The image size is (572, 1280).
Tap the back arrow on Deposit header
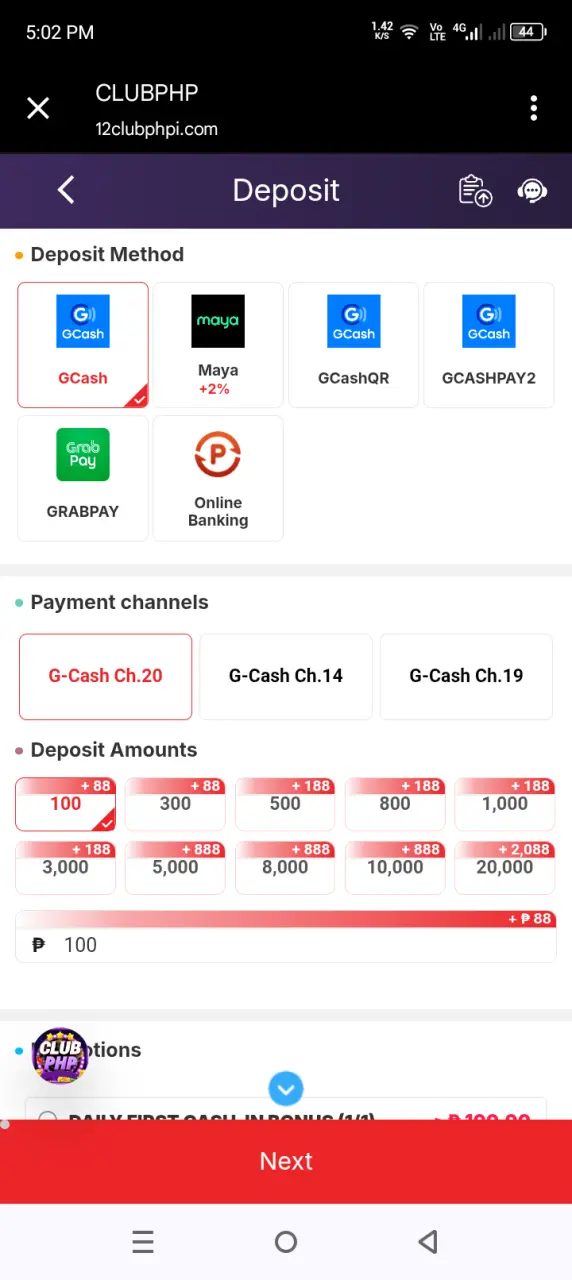(66, 190)
